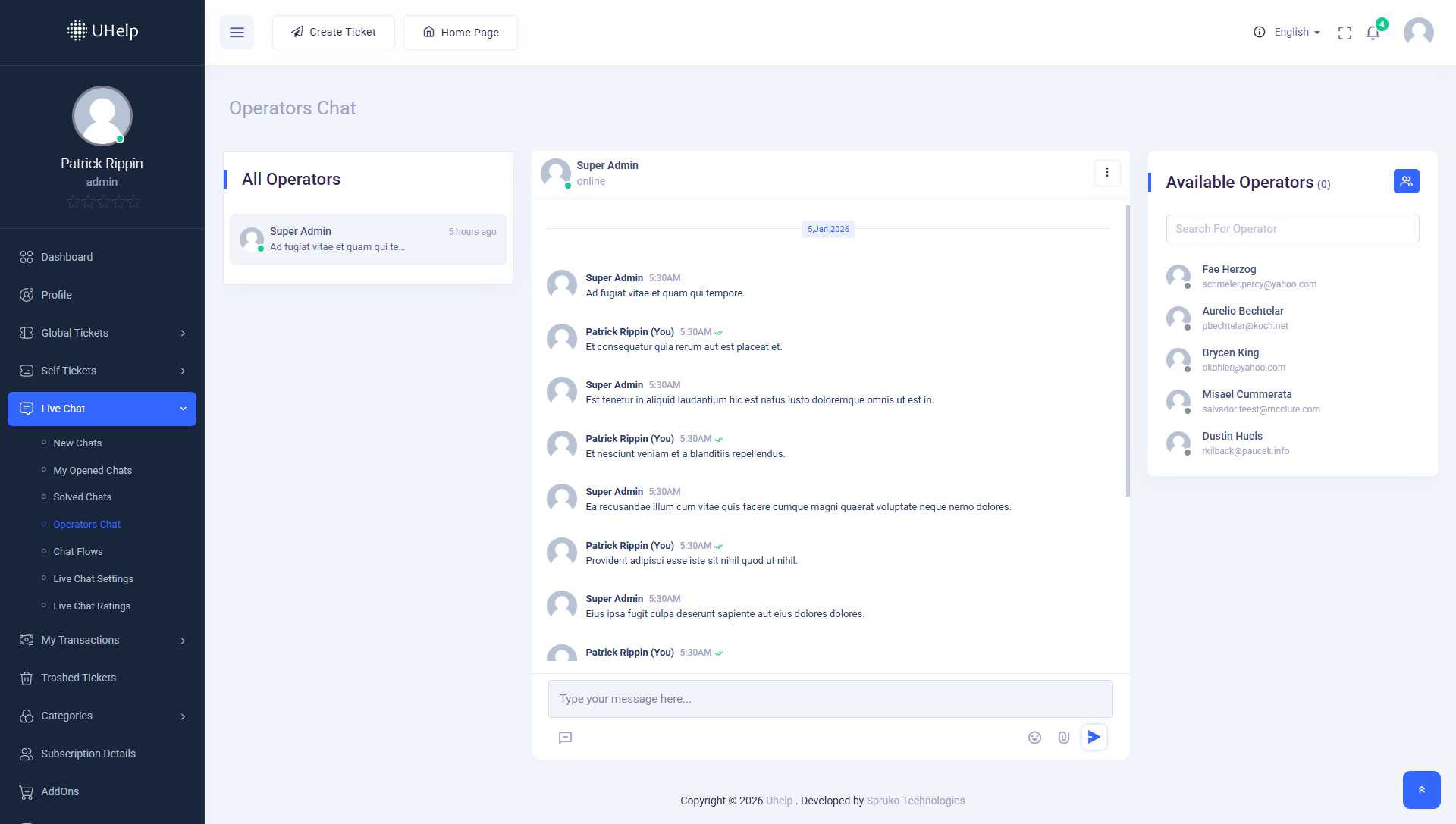Open the notifications bell icon
The width and height of the screenshot is (1456, 824).
tap(1373, 33)
